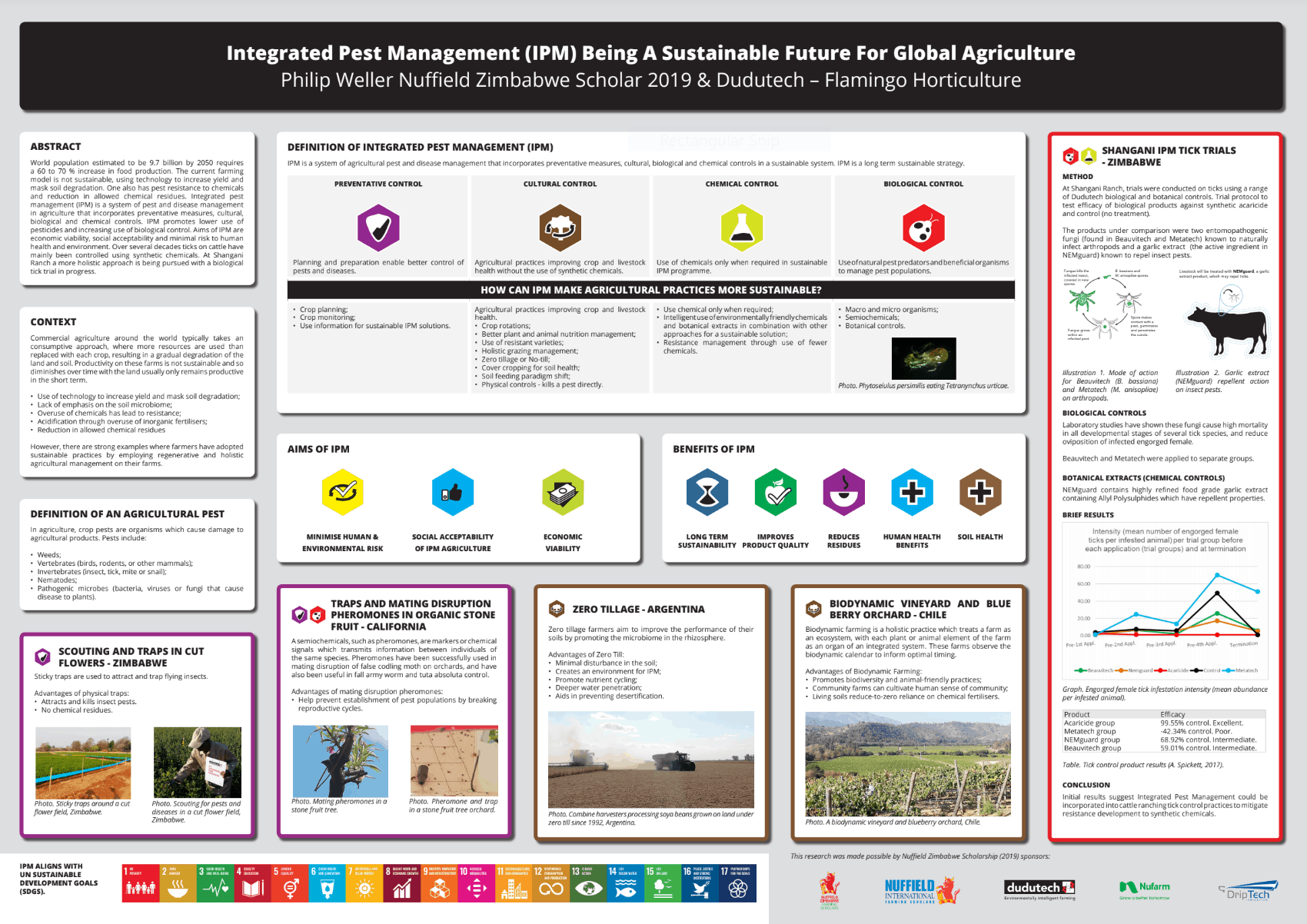1307x924 pixels.
Task: Click the Nufarm sponsor logo
Action: point(1144,889)
